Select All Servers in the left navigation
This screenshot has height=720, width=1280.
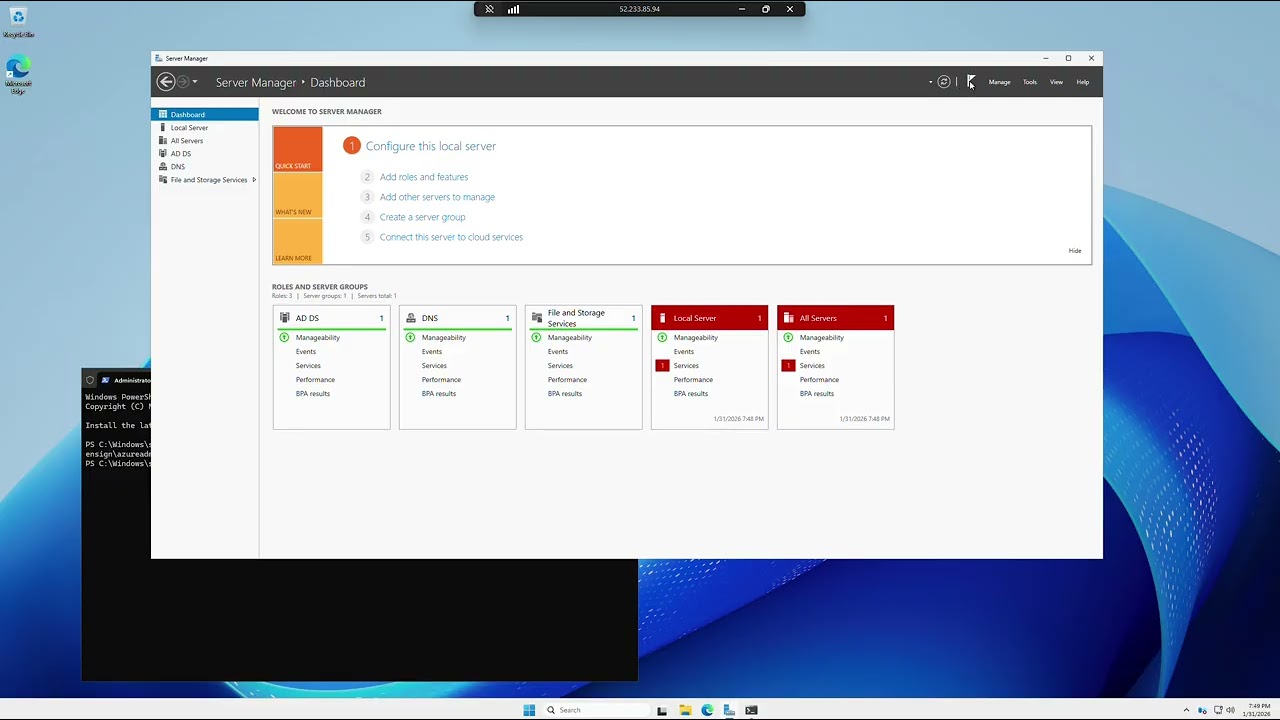click(x=205, y=140)
